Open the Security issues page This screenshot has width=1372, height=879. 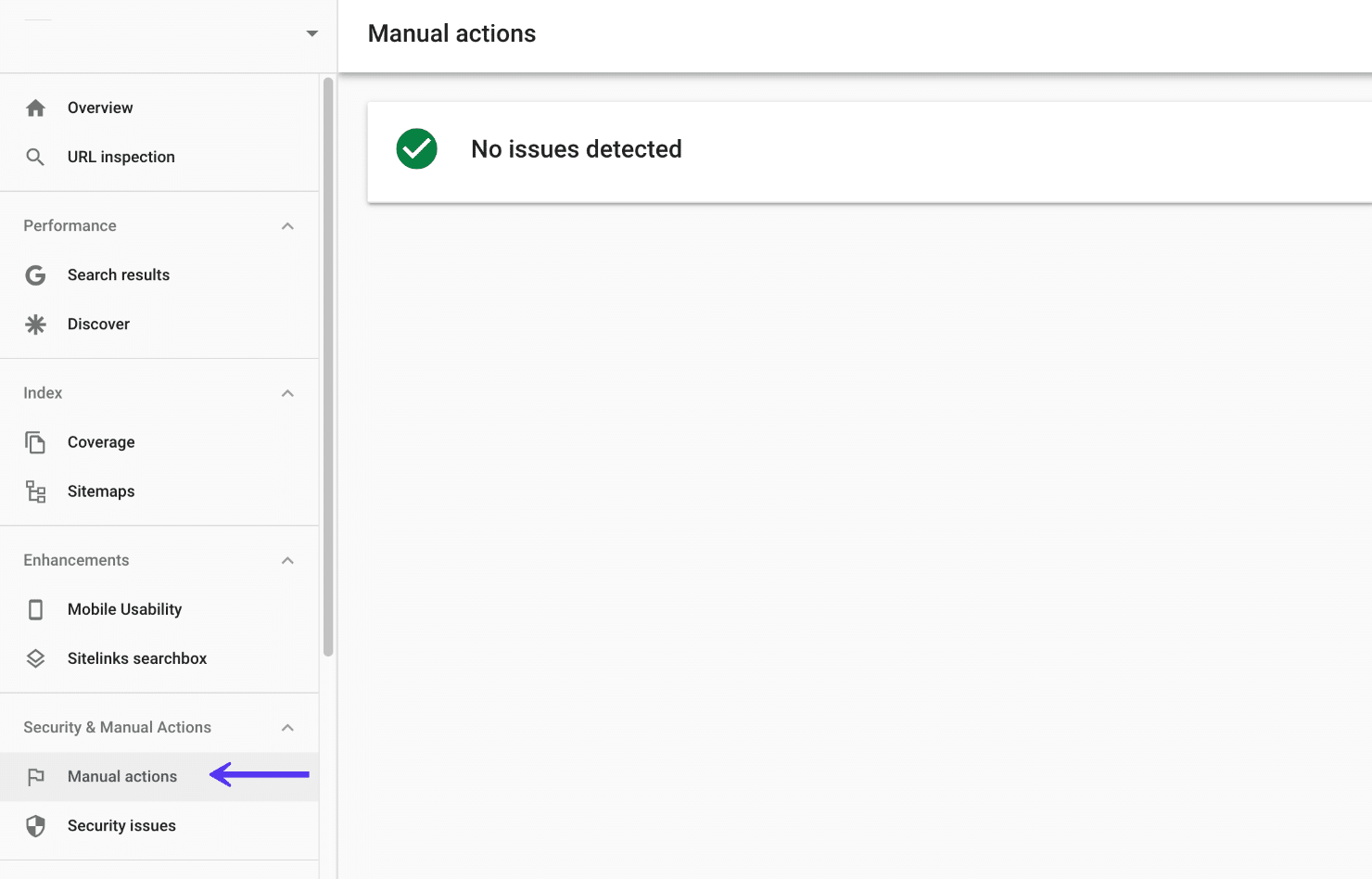click(121, 825)
